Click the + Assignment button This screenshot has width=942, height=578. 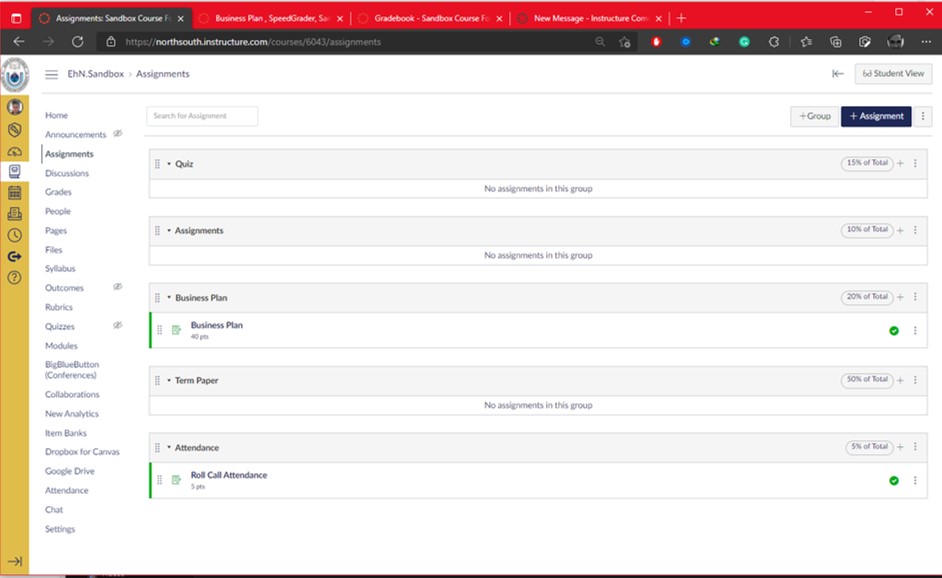(x=876, y=116)
